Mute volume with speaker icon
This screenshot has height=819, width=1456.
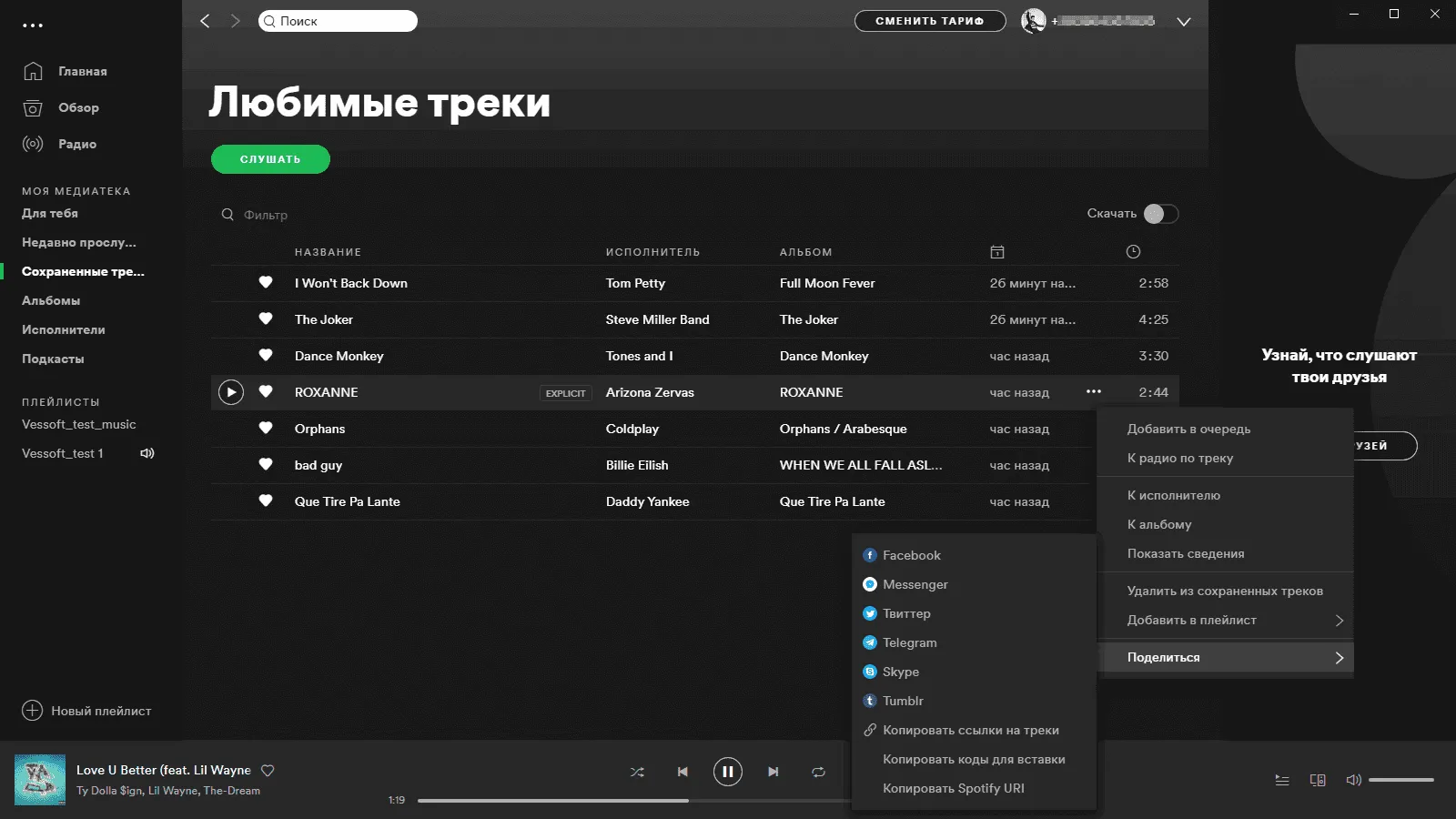click(1353, 780)
